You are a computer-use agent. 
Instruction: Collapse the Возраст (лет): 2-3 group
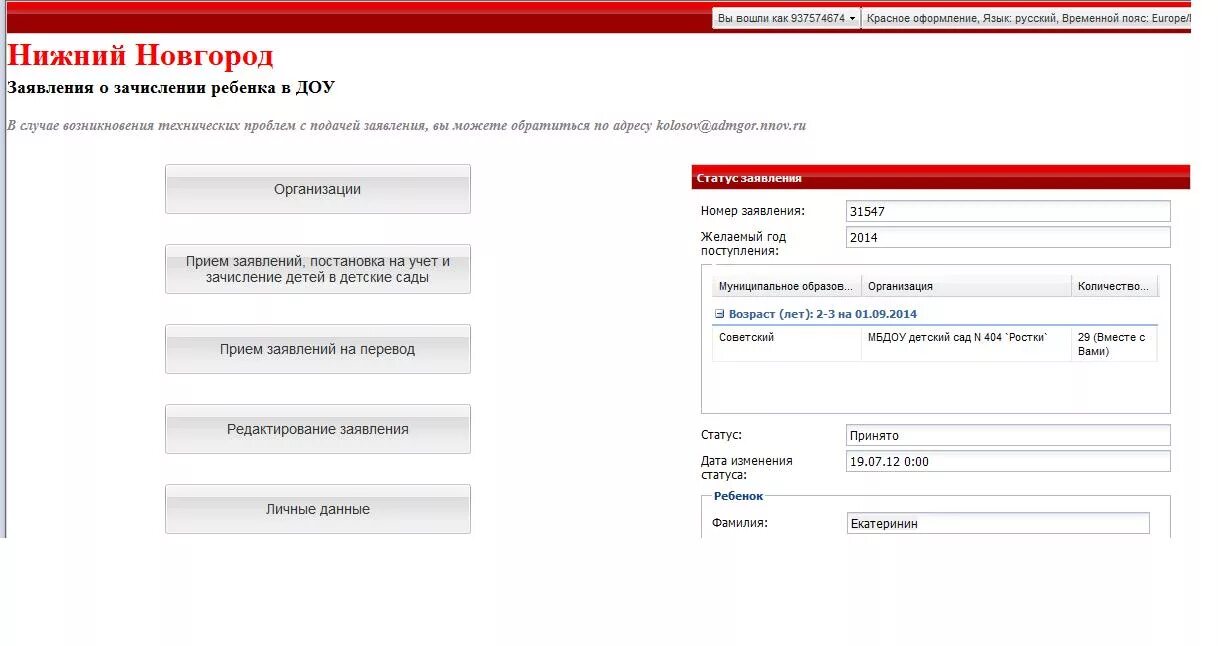tap(719, 314)
